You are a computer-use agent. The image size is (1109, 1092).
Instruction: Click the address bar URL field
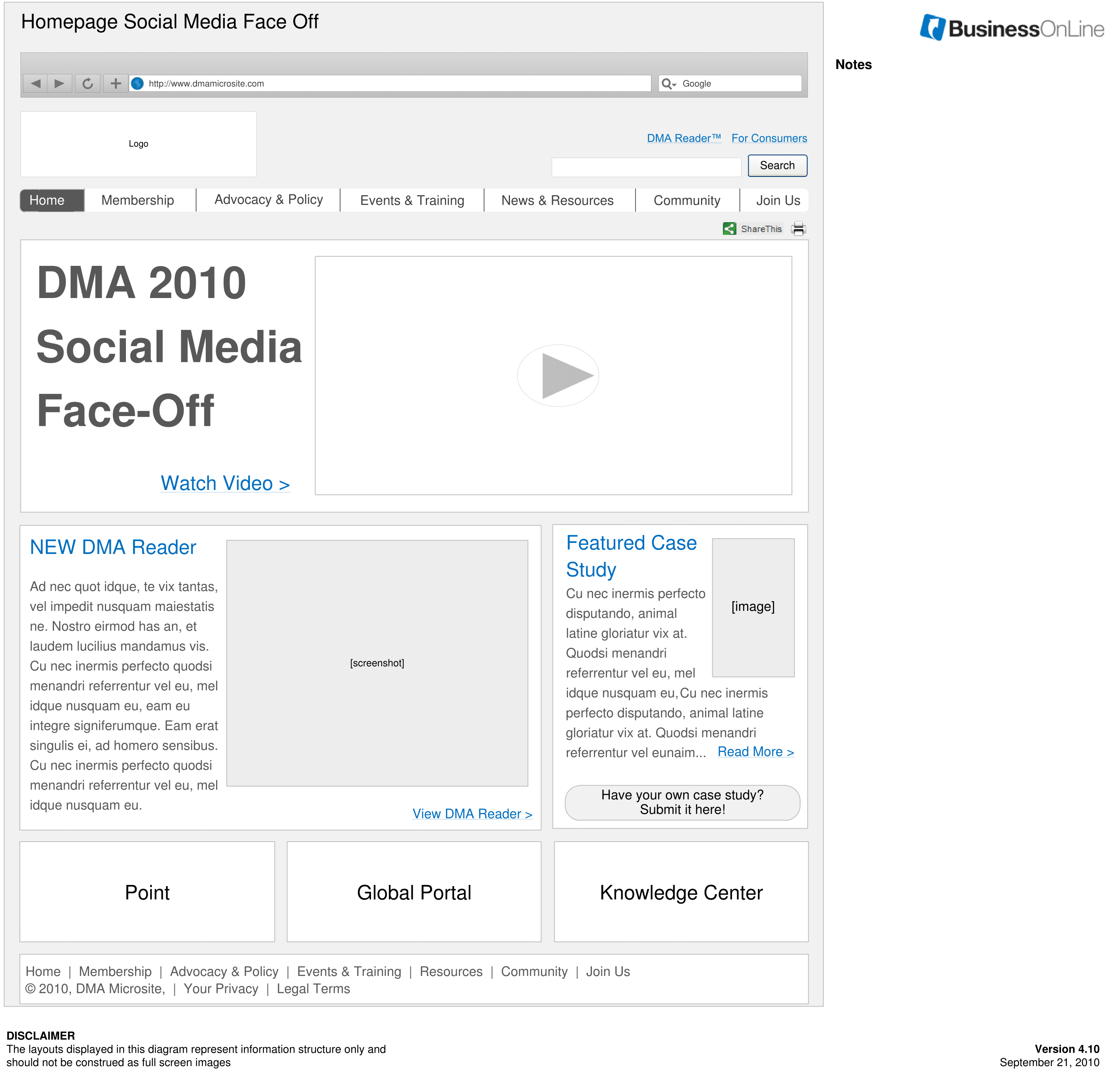pos(390,84)
